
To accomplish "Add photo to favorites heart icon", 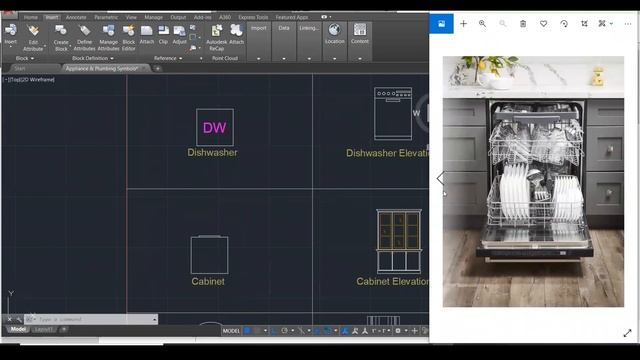I will (x=543, y=24).
